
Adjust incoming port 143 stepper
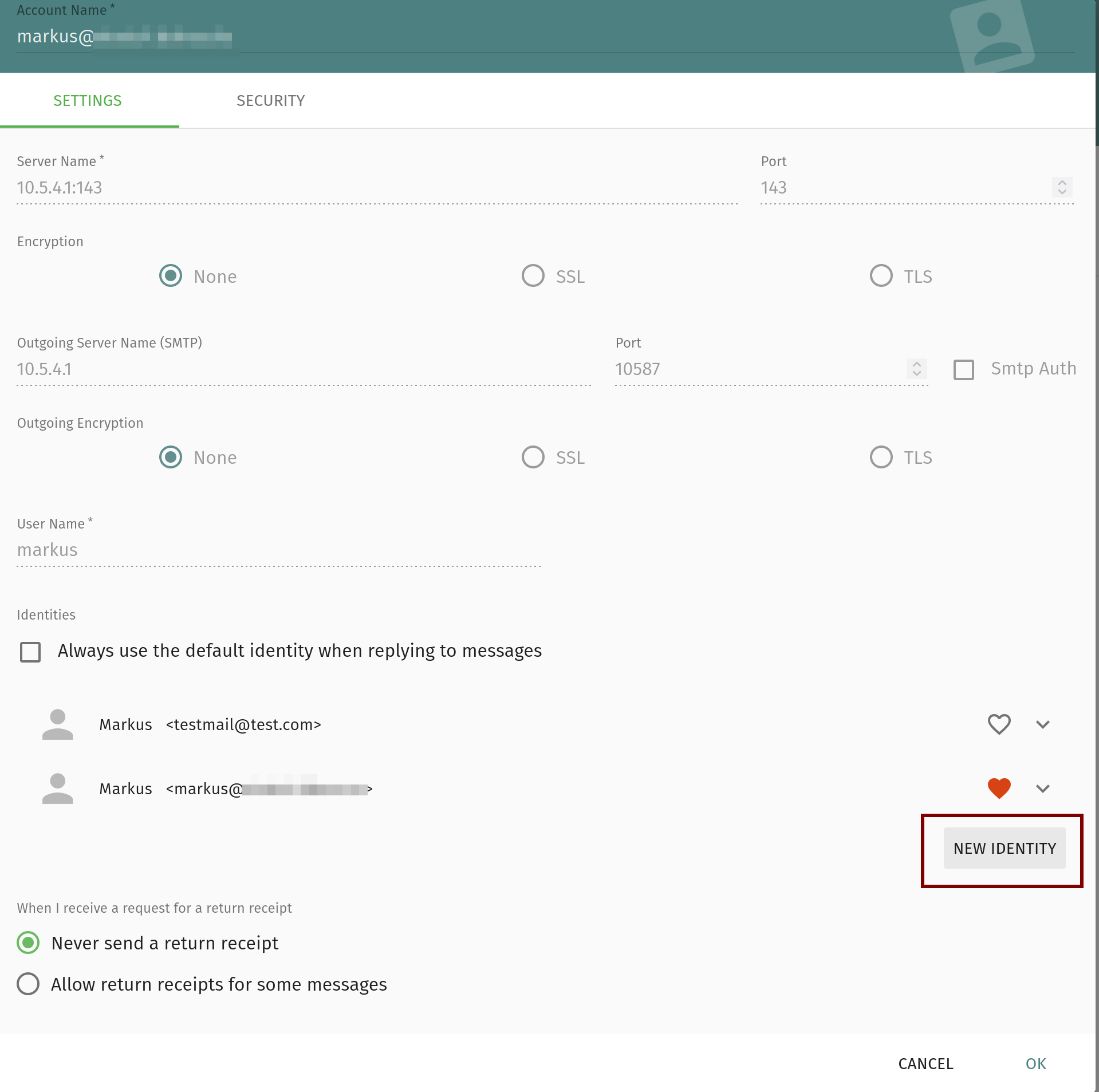coord(1062,188)
